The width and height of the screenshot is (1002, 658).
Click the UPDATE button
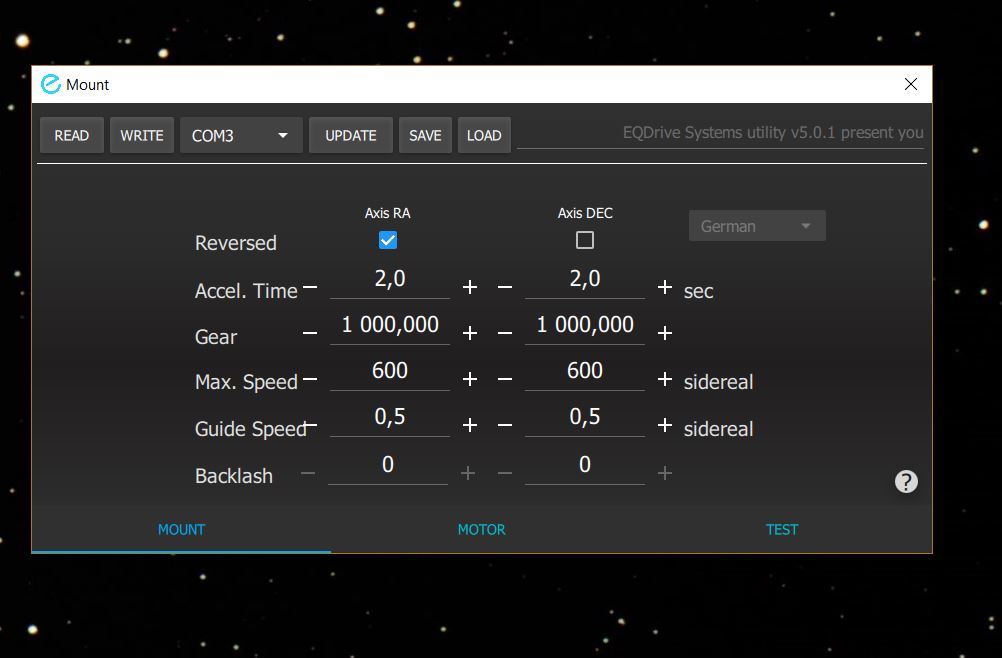tap(350, 136)
